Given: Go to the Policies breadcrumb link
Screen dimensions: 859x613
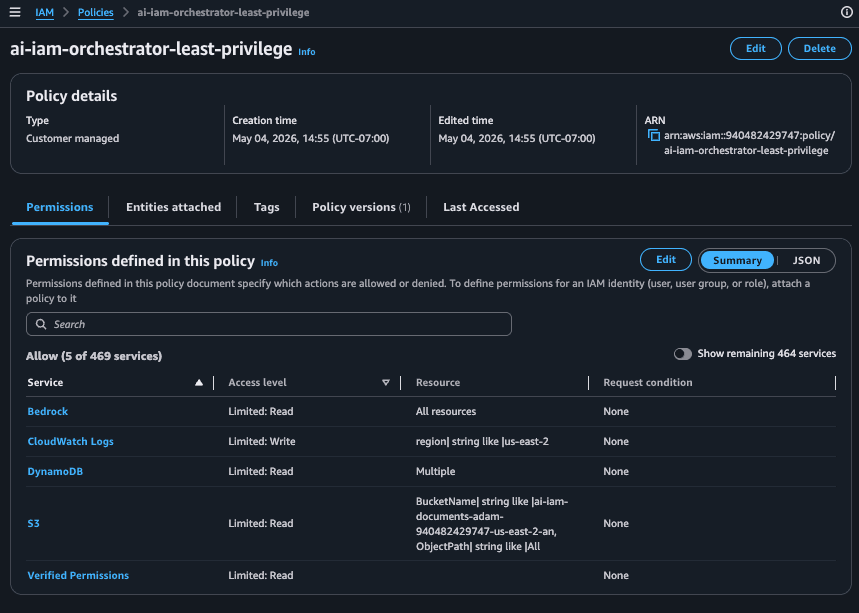Looking at the screenshot, I should [95, 12].
